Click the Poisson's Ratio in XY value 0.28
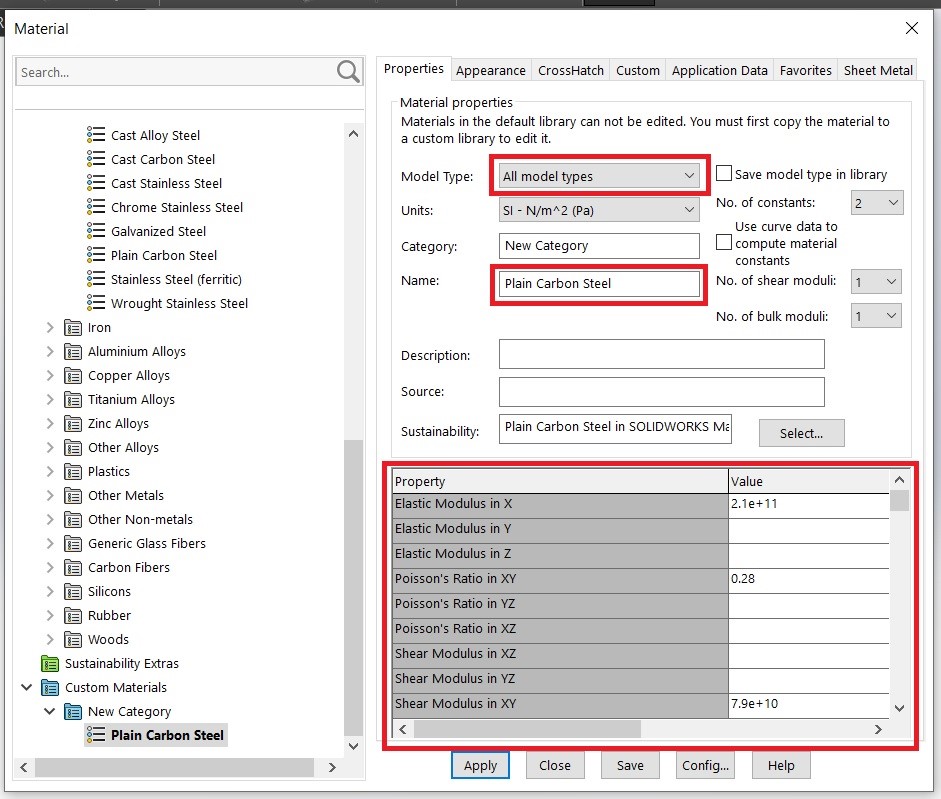941x799 pixels. [x=808, y=579]
